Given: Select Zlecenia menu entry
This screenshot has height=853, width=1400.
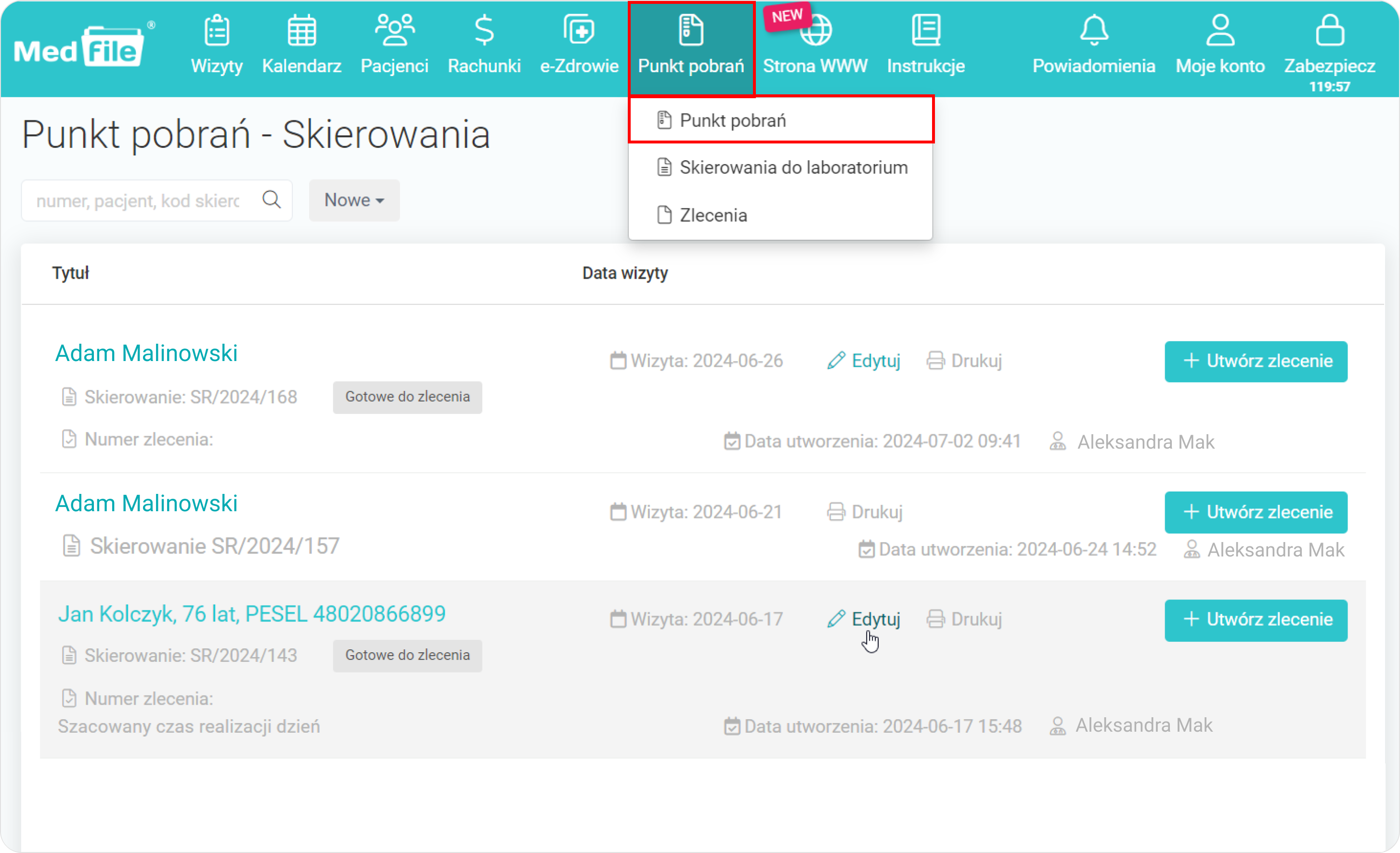Looking at the screenshot, I should [x=780, y=215].
